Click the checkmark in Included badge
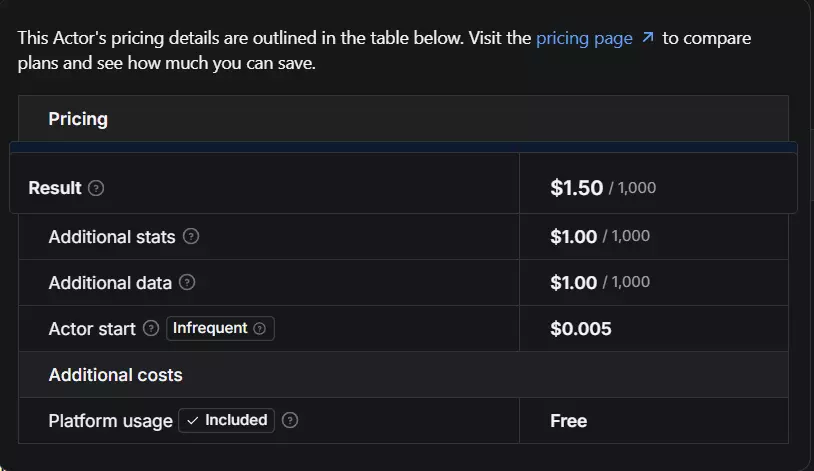The height and width of the screenshot is (471, 814). (x=192, y=421)
